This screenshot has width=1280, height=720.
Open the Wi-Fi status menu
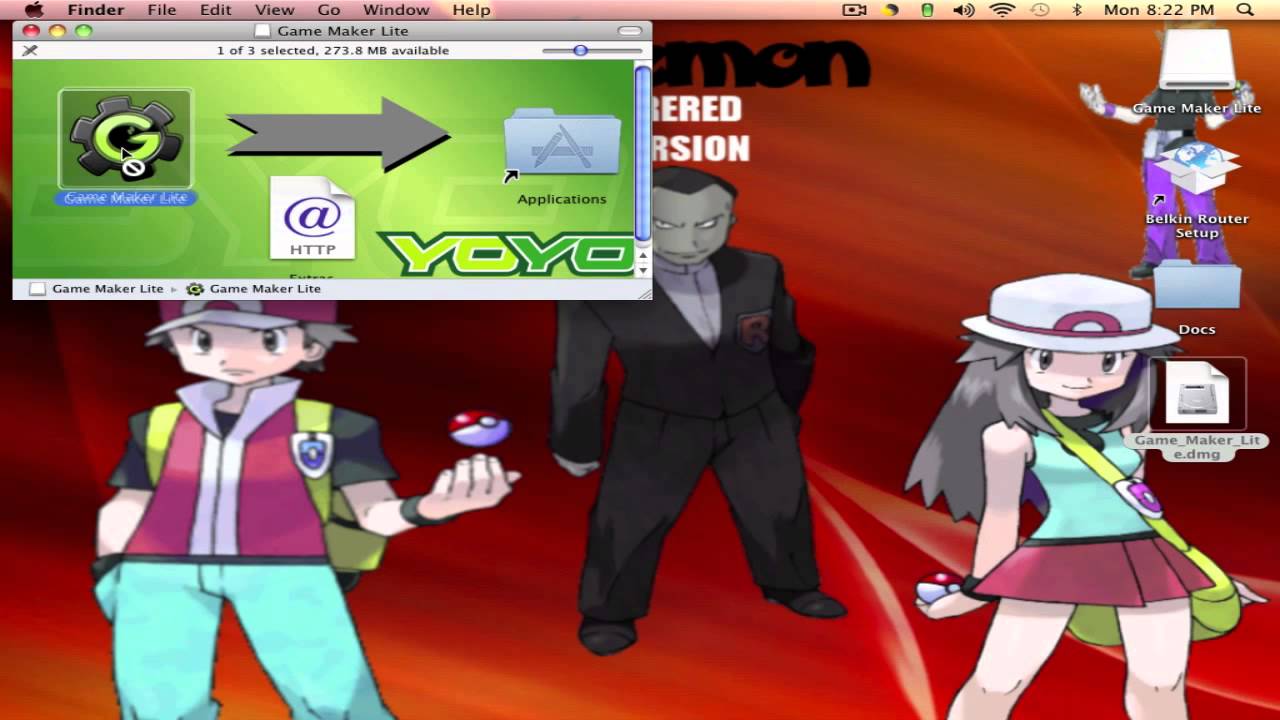click(1002, 10)
